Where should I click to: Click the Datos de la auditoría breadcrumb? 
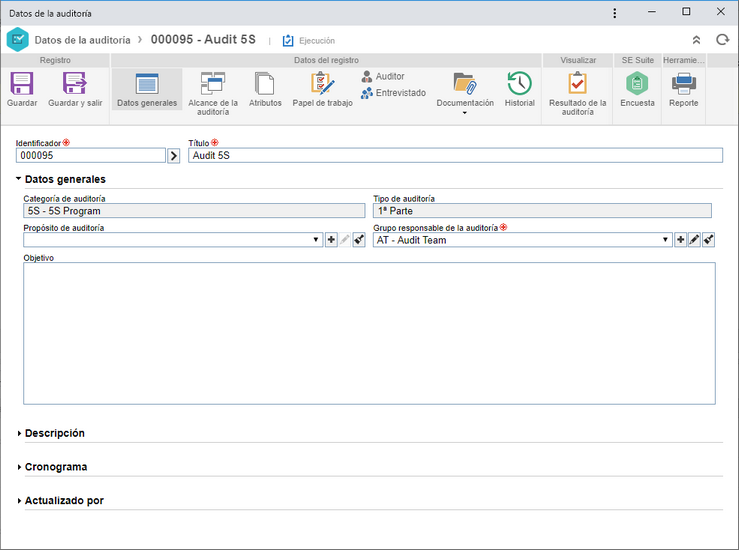pyautogui.click(x=82, y=40)
